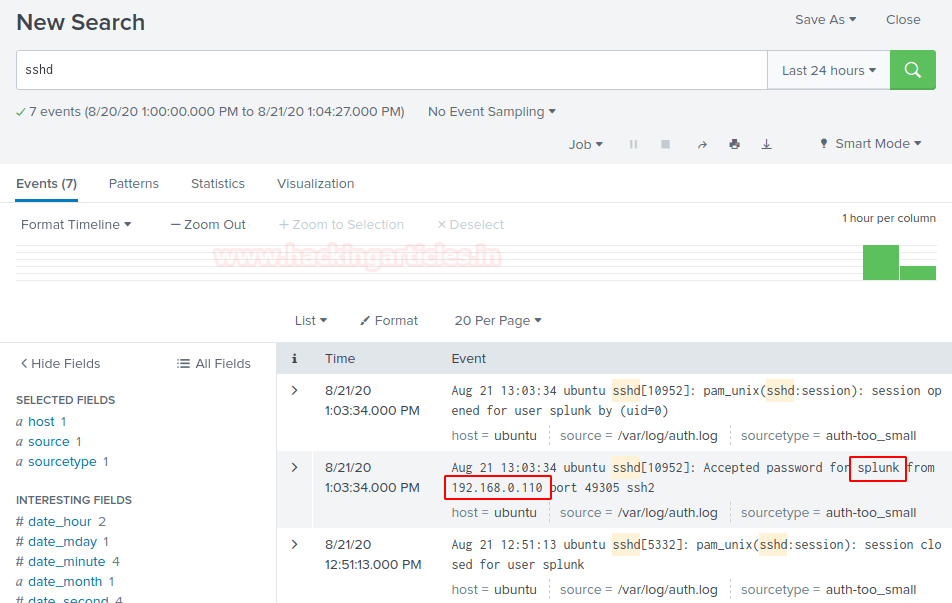952x603 pixels.
Task: Expand the first event row details
Action: [x=294, y=390]
